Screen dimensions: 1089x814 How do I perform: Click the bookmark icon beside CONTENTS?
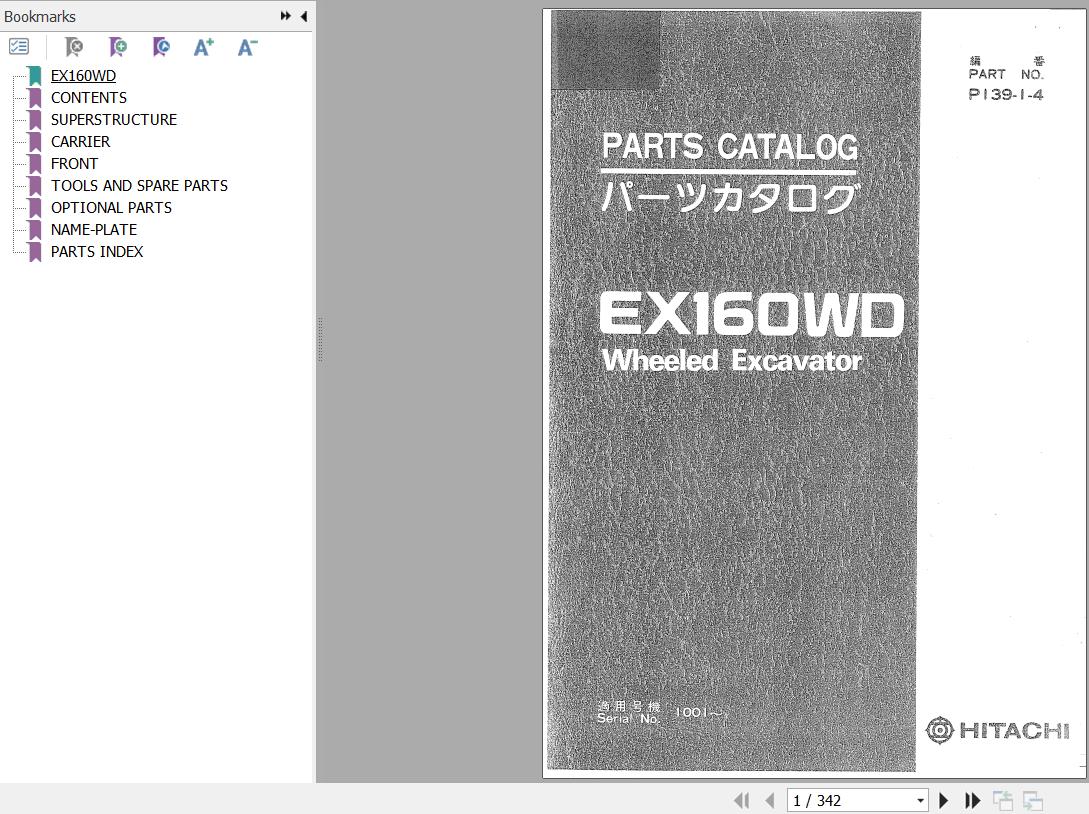point(35,98)
